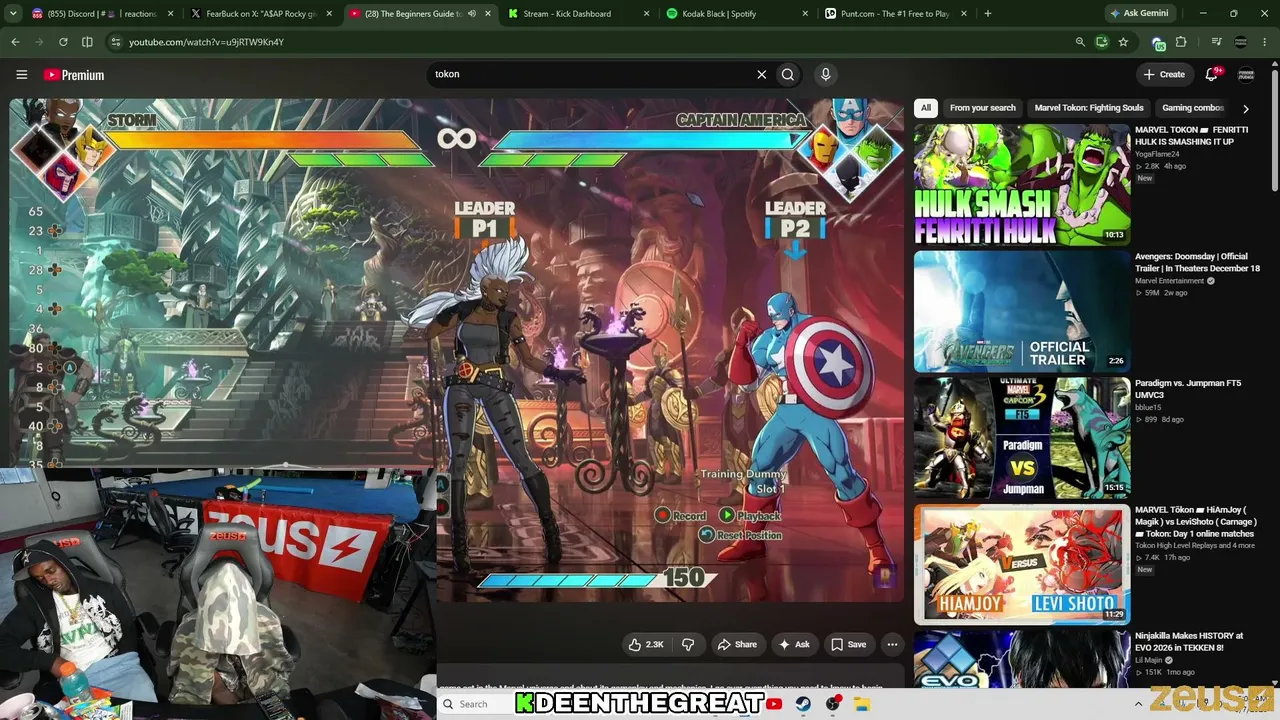
Task: Submit search with magnifier button
Action: (x=788, y=74)
